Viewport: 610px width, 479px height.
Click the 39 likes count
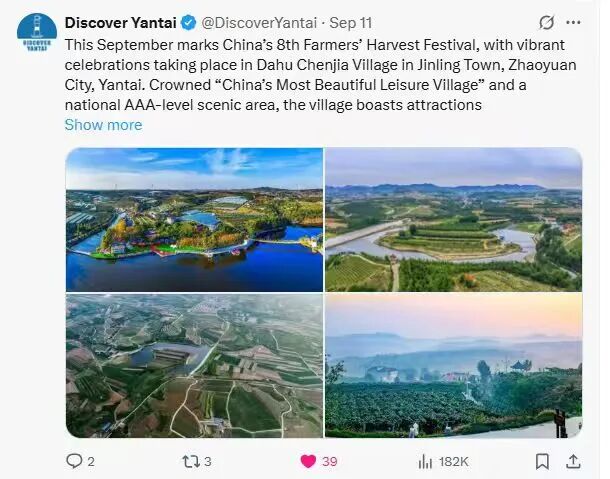click(x=330, y=462)
